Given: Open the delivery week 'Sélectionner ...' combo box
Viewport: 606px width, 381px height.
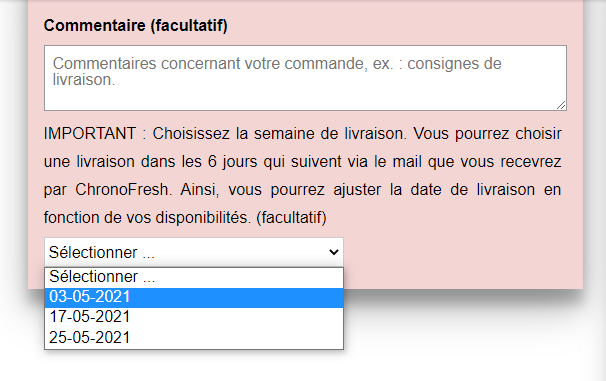Looking at the screenshot, I should pos(194,252).
